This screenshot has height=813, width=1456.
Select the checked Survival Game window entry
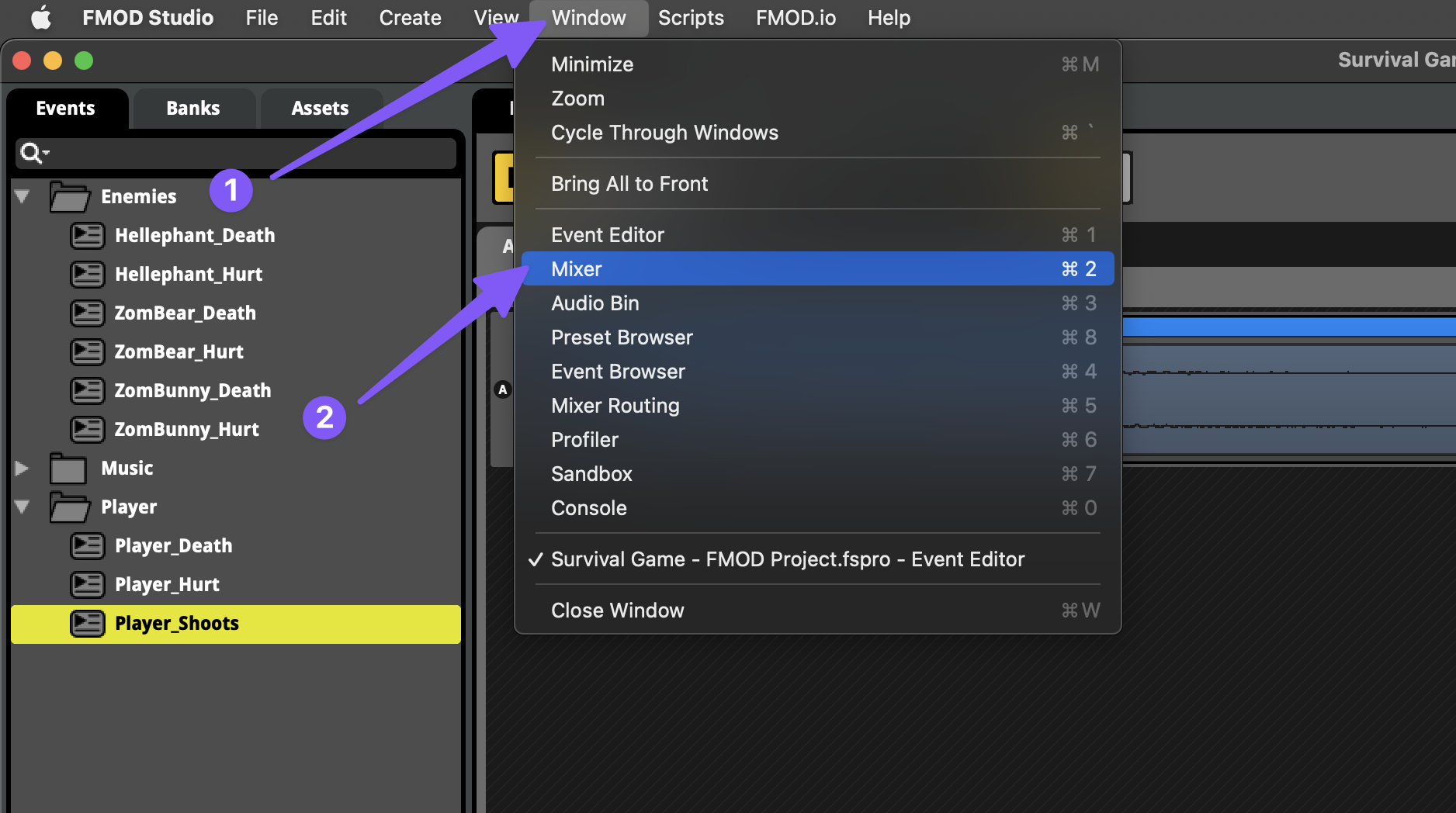[787, 559]
